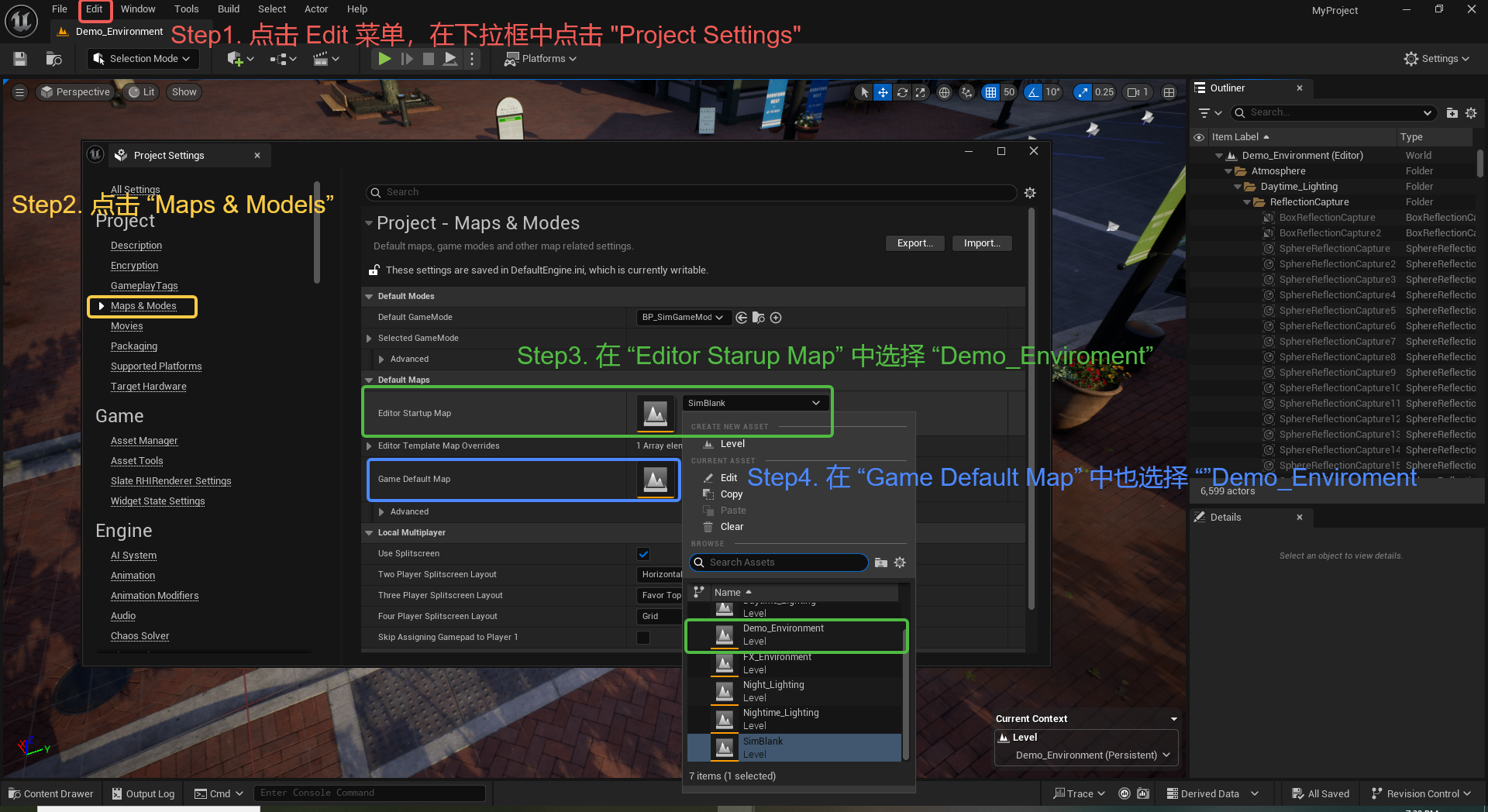The image size is (1488, 812).
Task: Open viewport hamburger options menu
Action: (20, 92)
